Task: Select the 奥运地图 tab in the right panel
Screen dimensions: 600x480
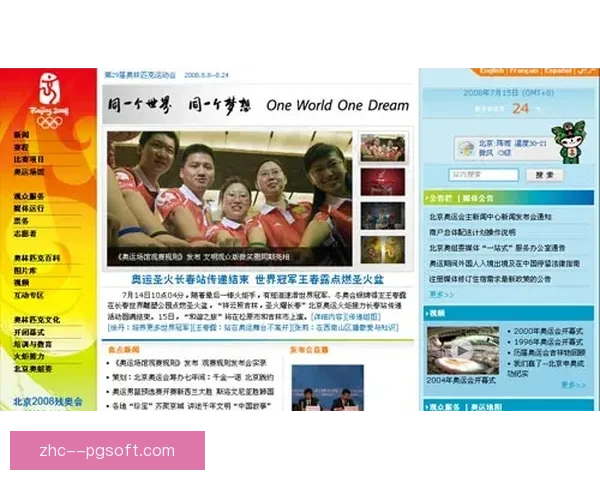Action: click(x=486, y=407)
